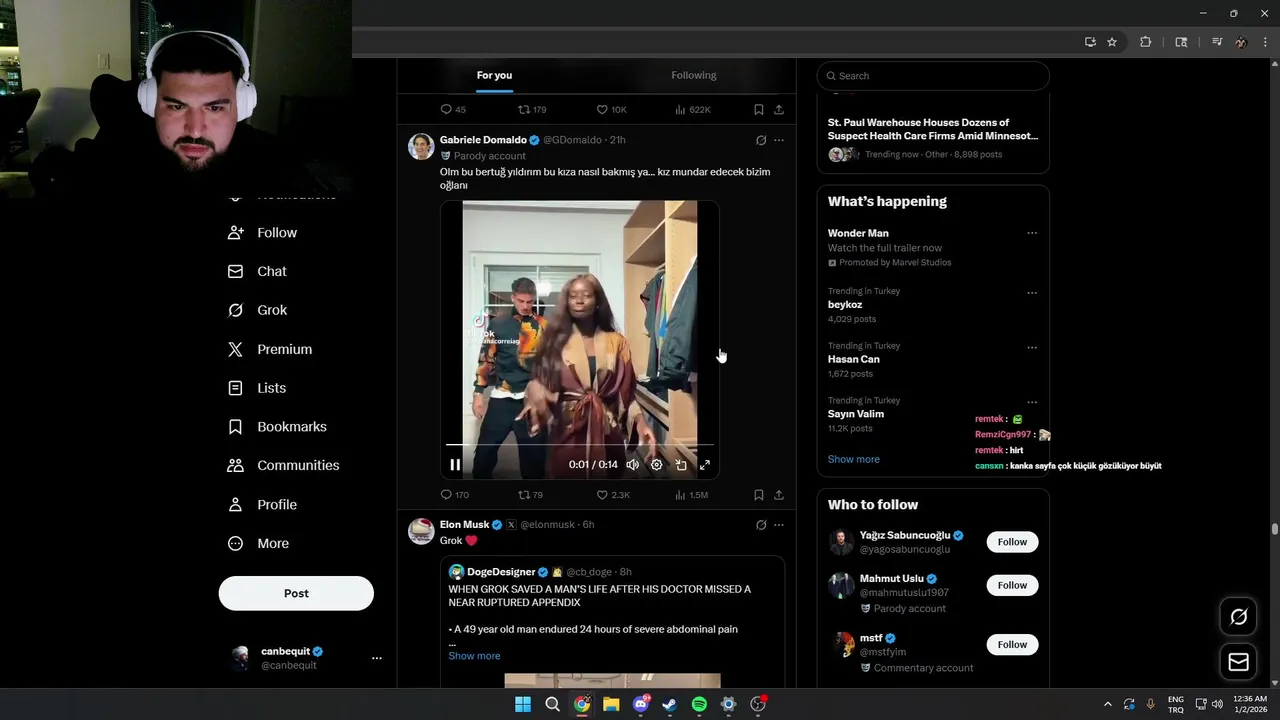
Task: Open Spotify from the taskbar
Action: coord(699,704)
